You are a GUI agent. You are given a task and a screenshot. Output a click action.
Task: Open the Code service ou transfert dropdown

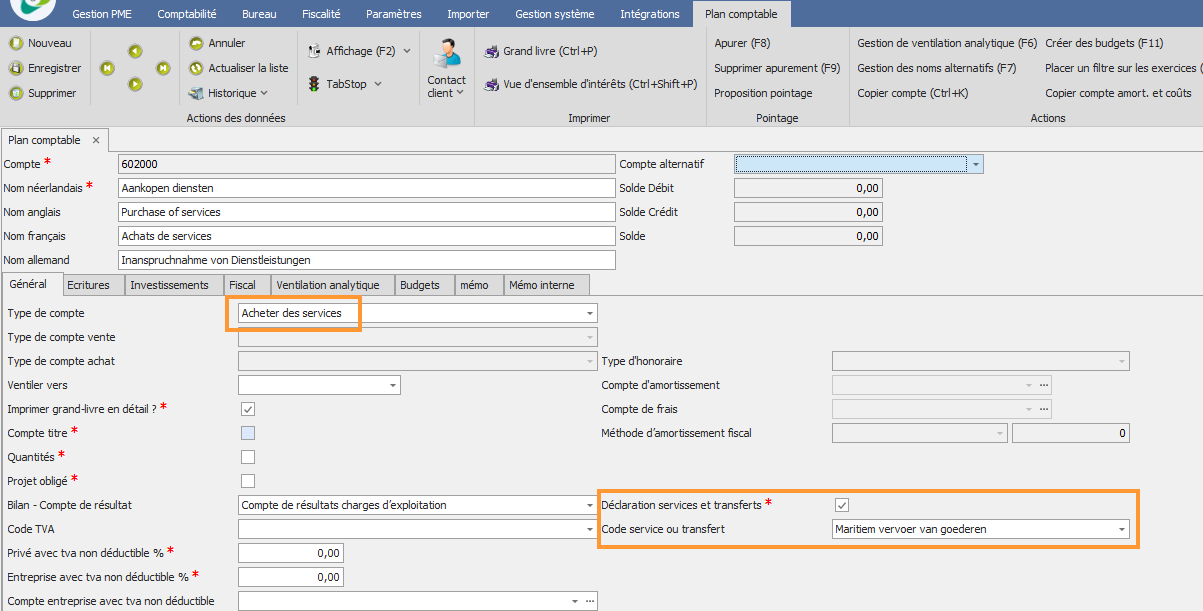click(x=1122, y=529)
